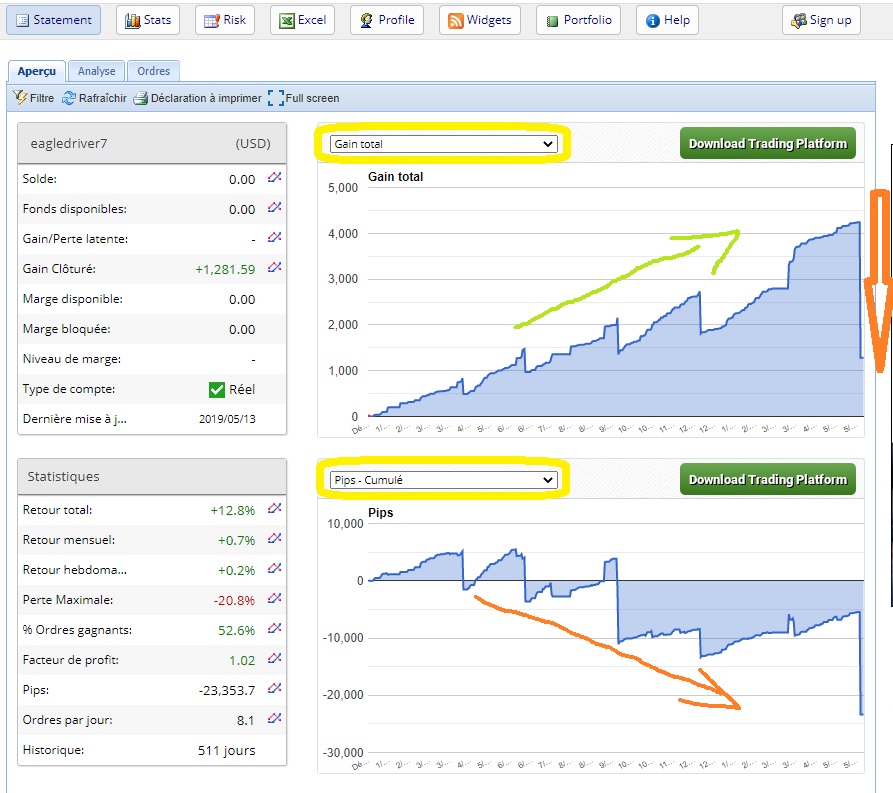Screen dimensions: 893x793
Task: Click the chart icon beside Solde
Action: click(275, 178)
